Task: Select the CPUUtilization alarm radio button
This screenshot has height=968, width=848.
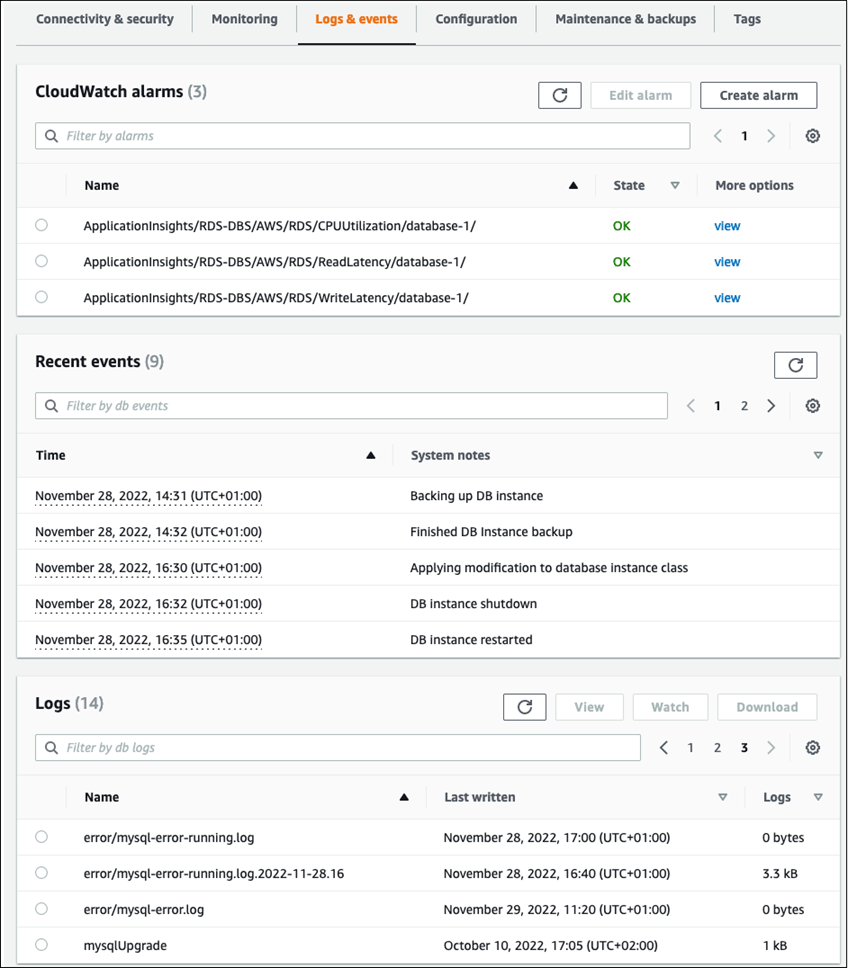Action: tap(41, 225)
